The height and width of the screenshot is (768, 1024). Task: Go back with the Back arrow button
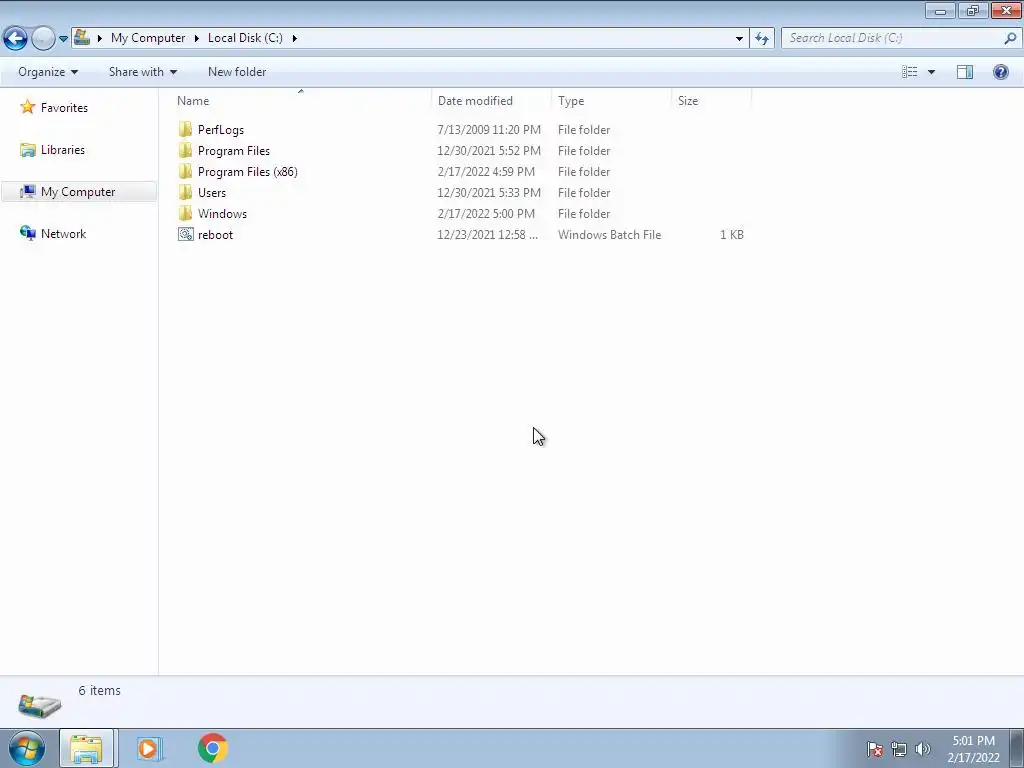15,38
